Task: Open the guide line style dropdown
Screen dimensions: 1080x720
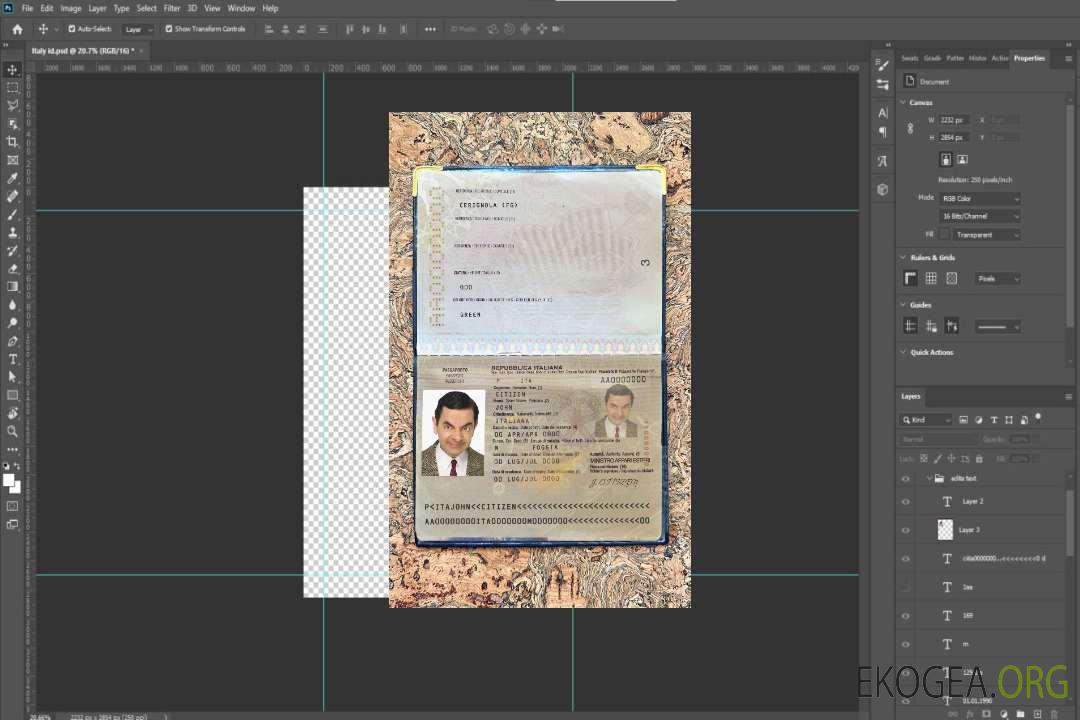Action: [997, 327]
